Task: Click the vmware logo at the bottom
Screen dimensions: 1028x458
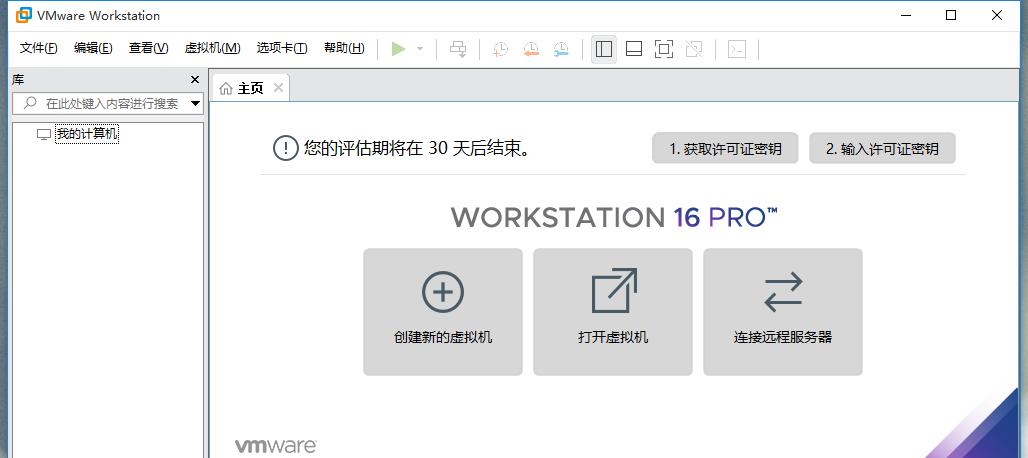Action: [x=276, y=447]
